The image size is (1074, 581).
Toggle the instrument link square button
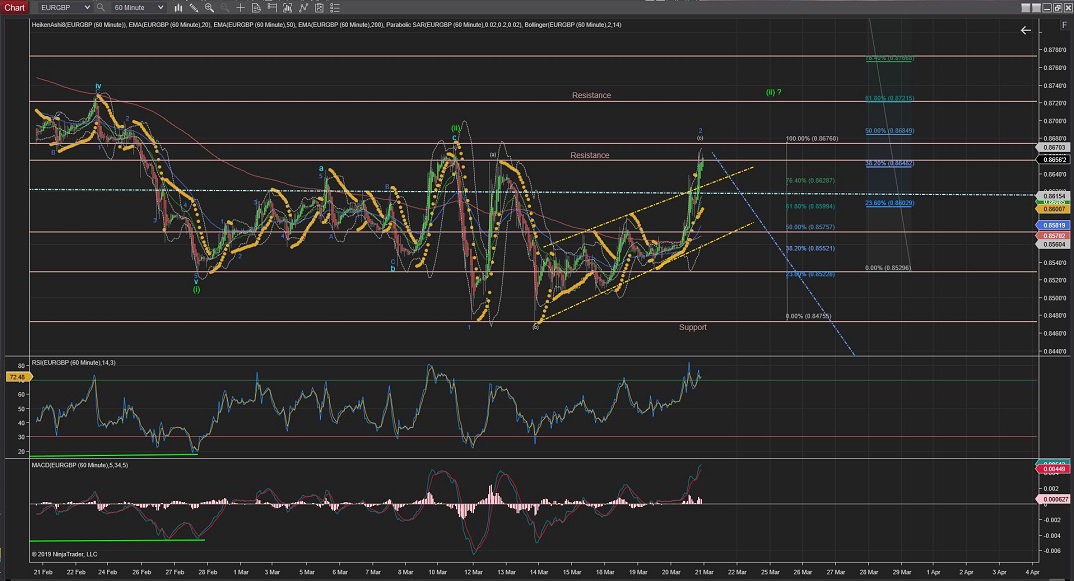click(1026, 7)
